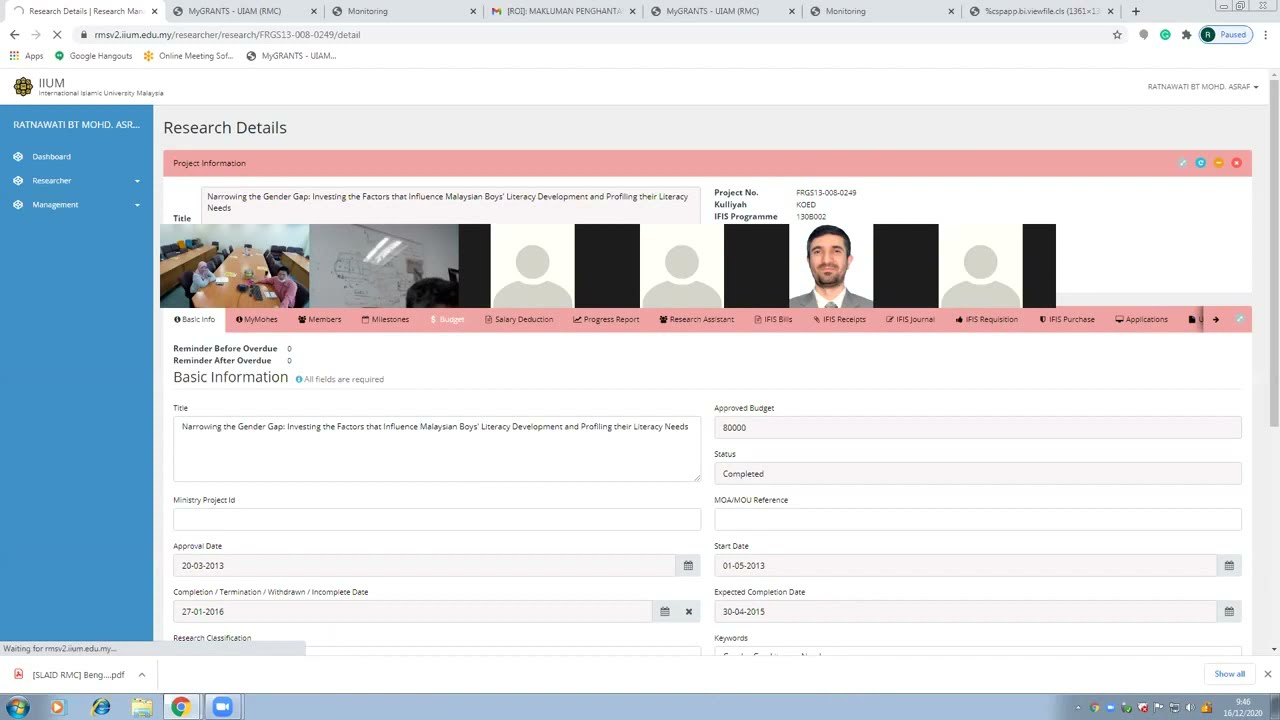Expand the Researcher sidebar menu
The height and width of the screenshot is (720, 1280).
click(76, 181)
